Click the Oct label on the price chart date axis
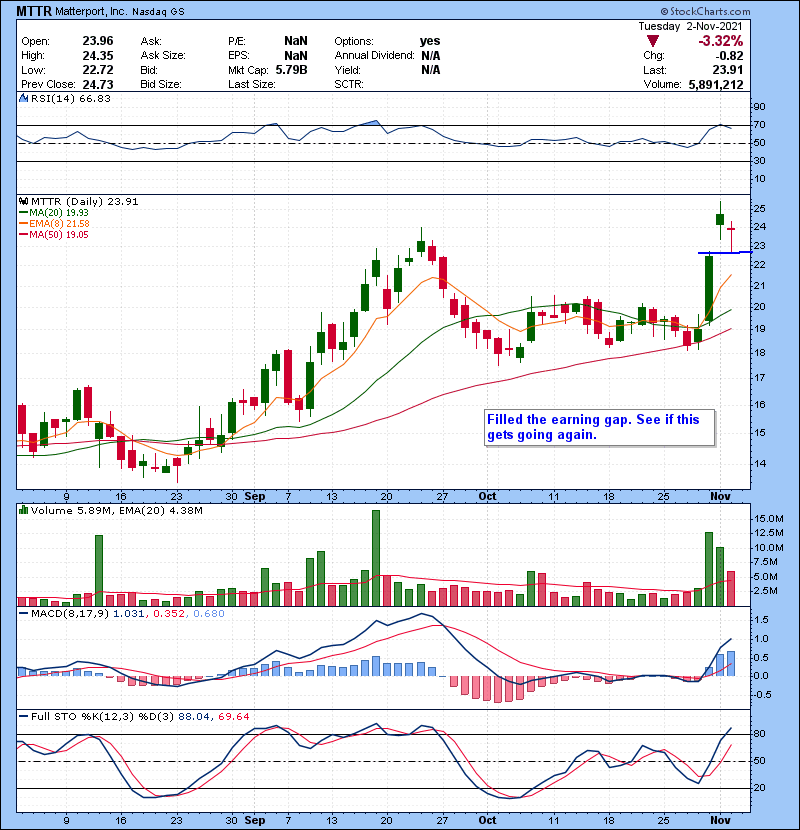Image resolution: width=800 pixels, height=830 pixels. click(487, 497)
